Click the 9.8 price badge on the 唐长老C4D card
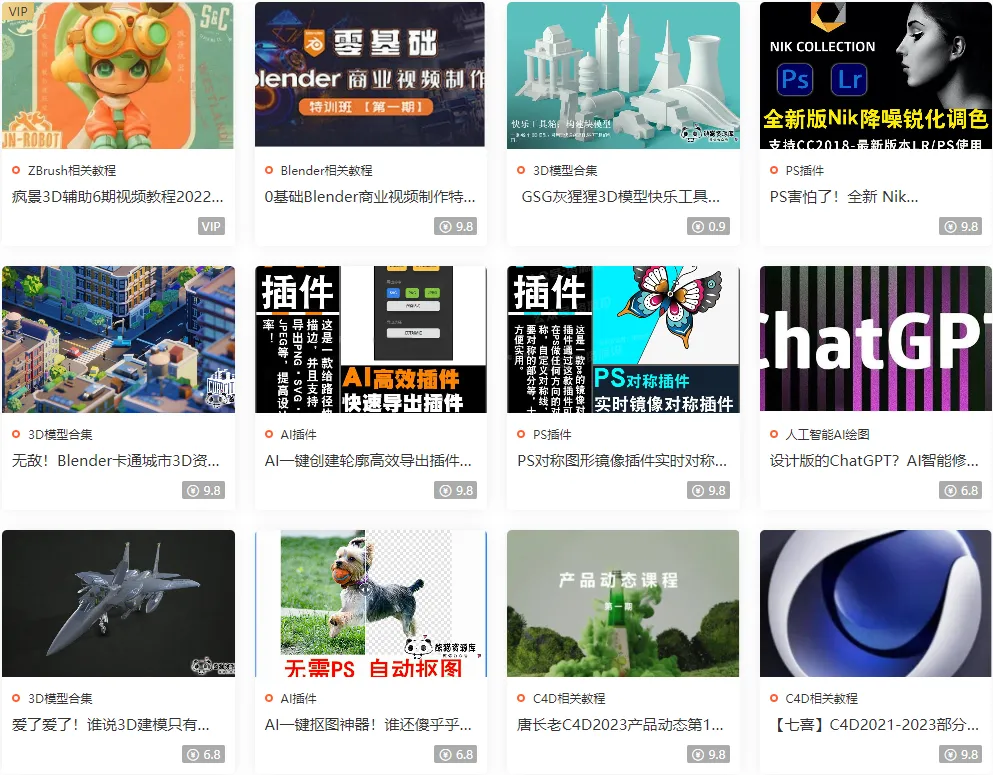Image resolution: width=993 pixels, height=775 pixels. click(708, 754)
